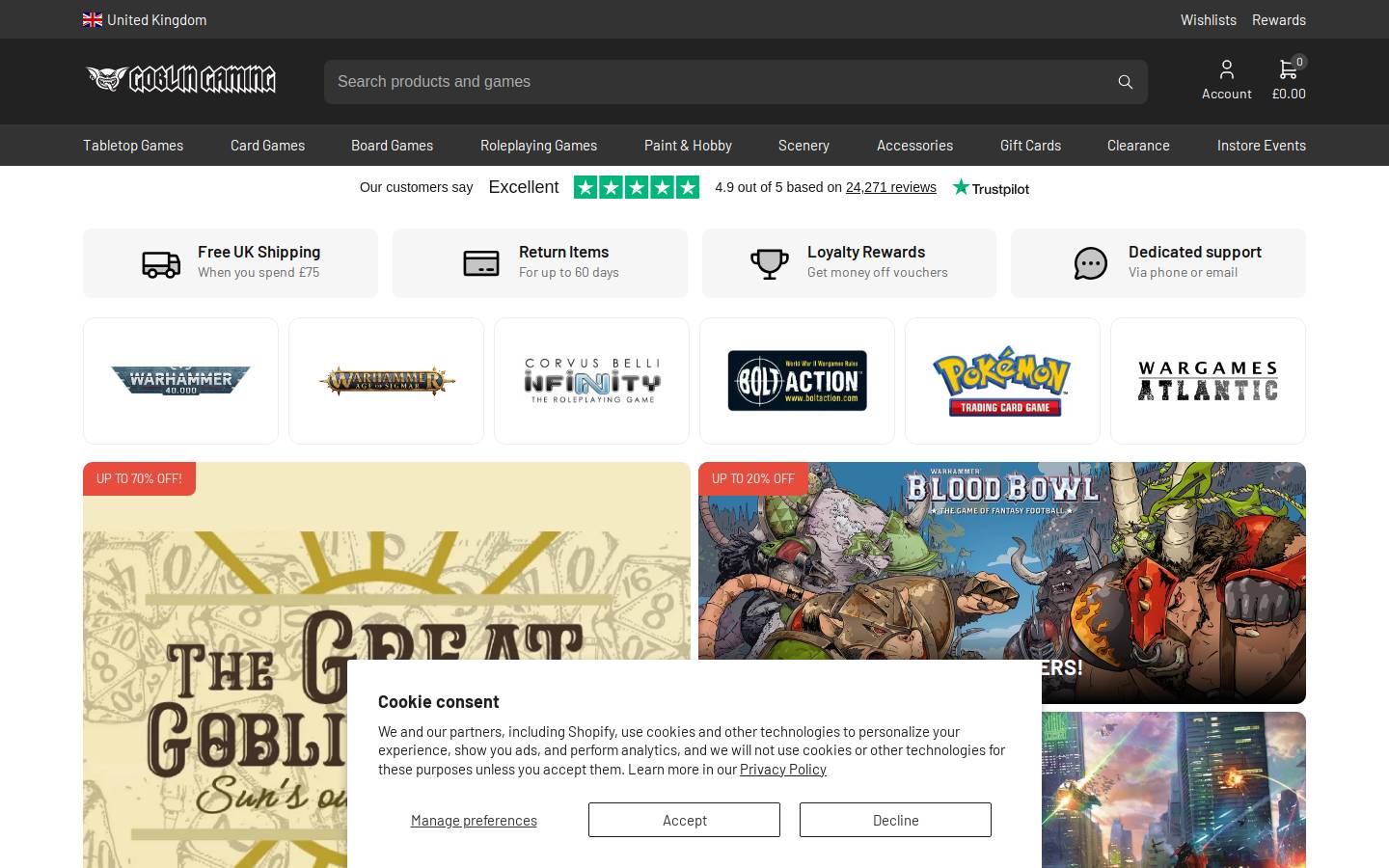Click the Free UK Shipping heading
Viewport: 1389px width, 868px height.
[259, 252]
